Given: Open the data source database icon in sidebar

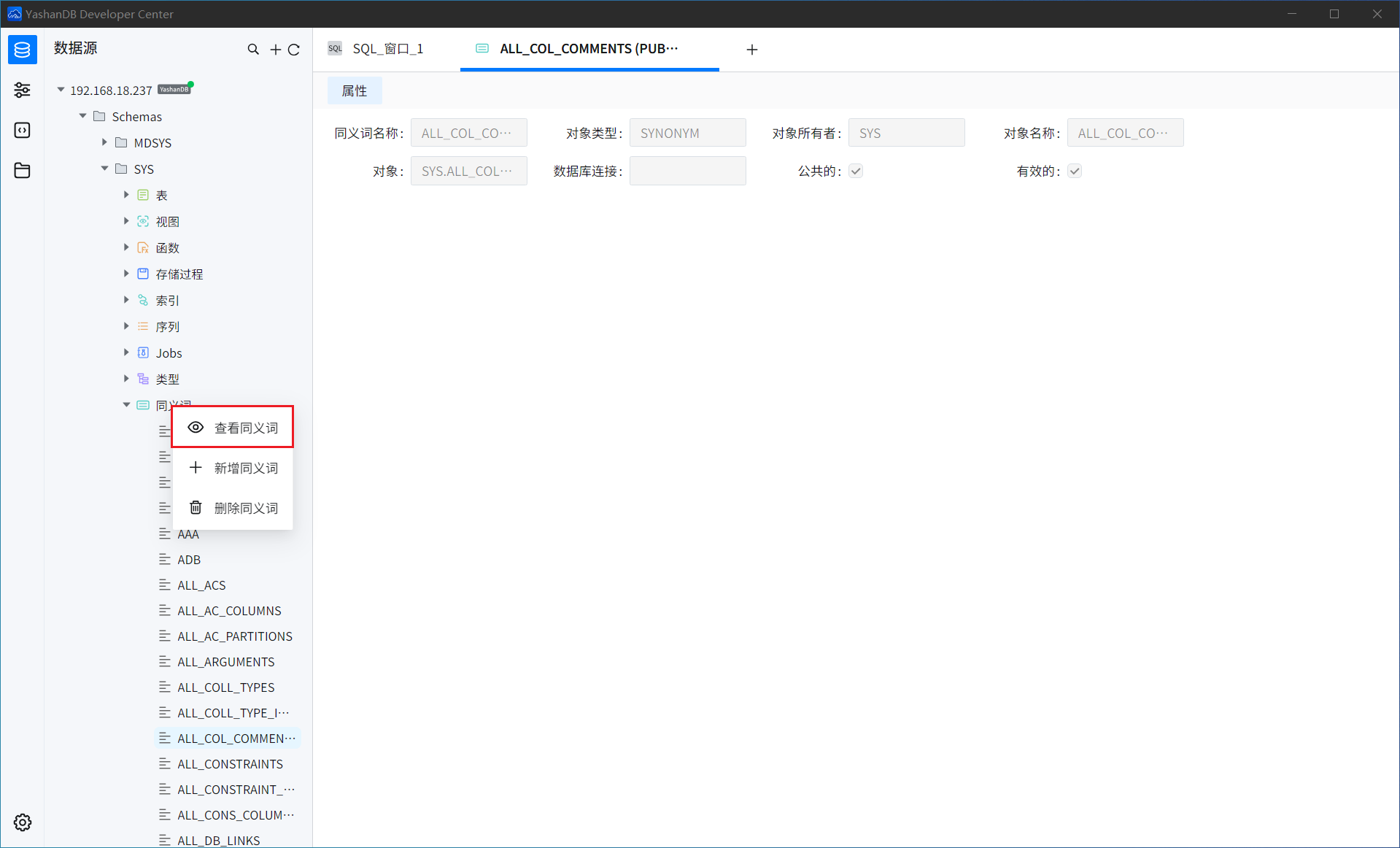Looking at the screenshot, I should [x=23, y=50].
